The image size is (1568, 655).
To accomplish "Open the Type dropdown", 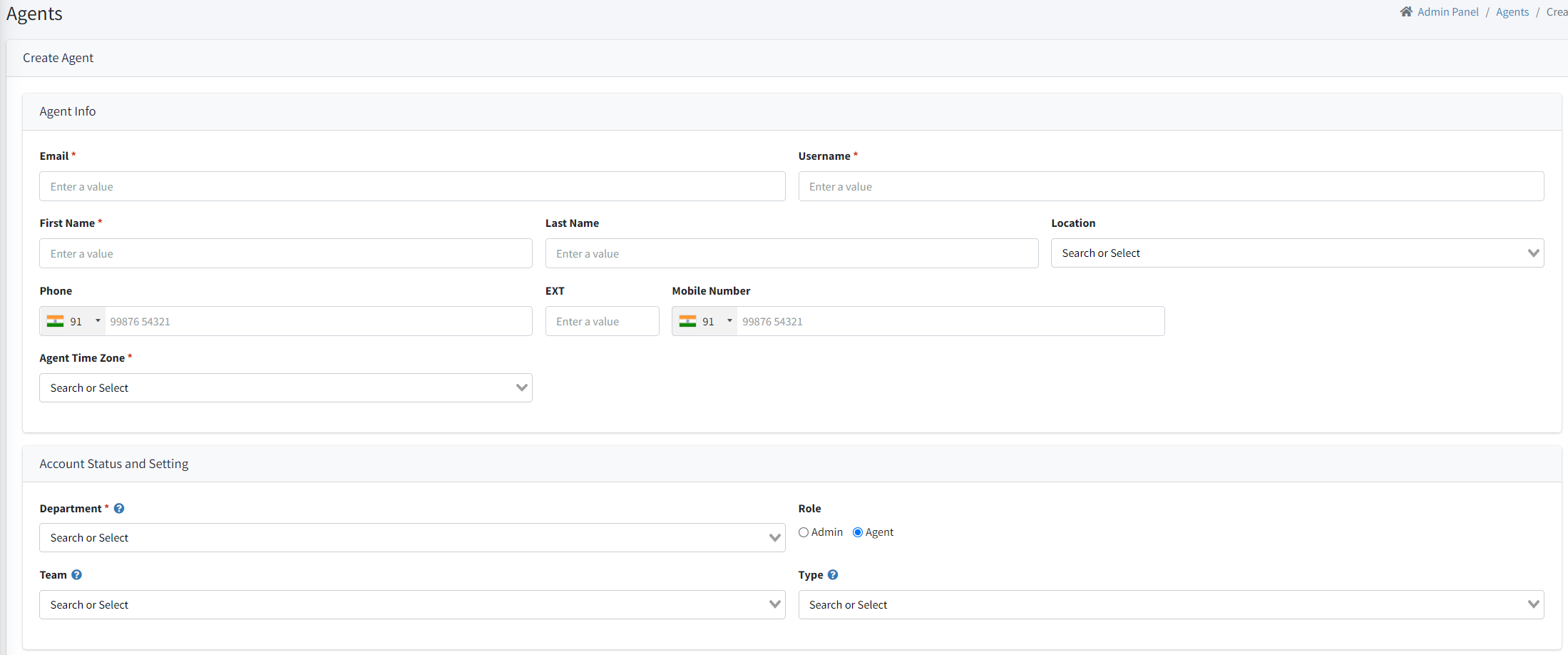I will pos(1170,605).
